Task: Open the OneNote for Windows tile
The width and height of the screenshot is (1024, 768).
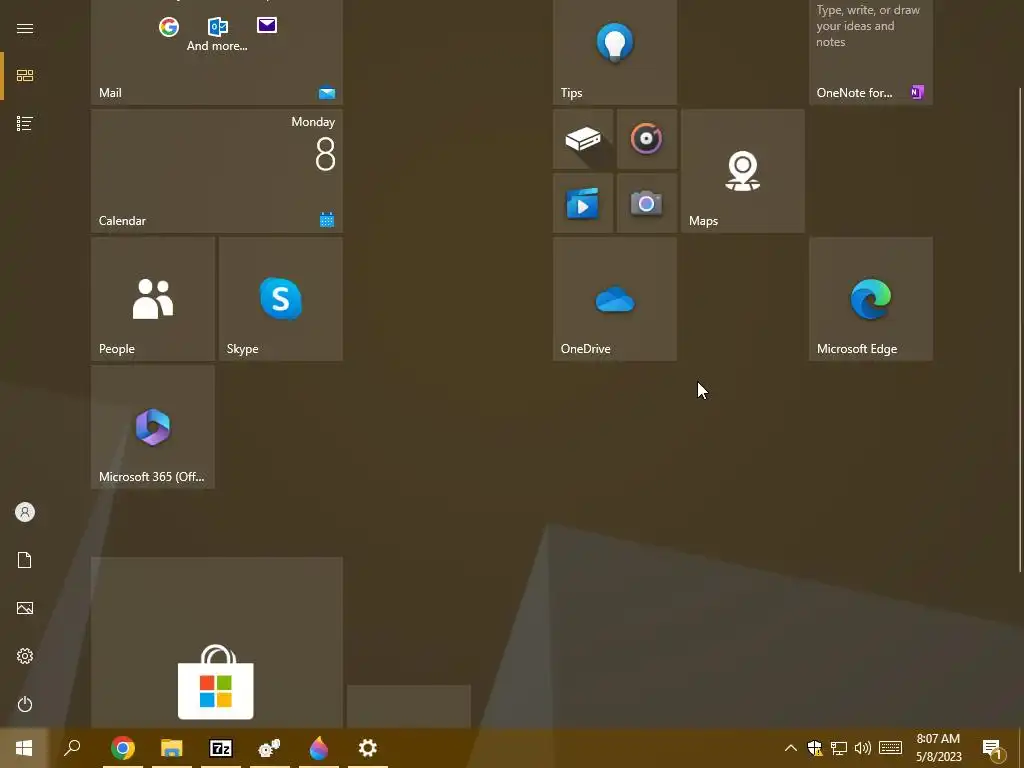Action: [871, 52]
